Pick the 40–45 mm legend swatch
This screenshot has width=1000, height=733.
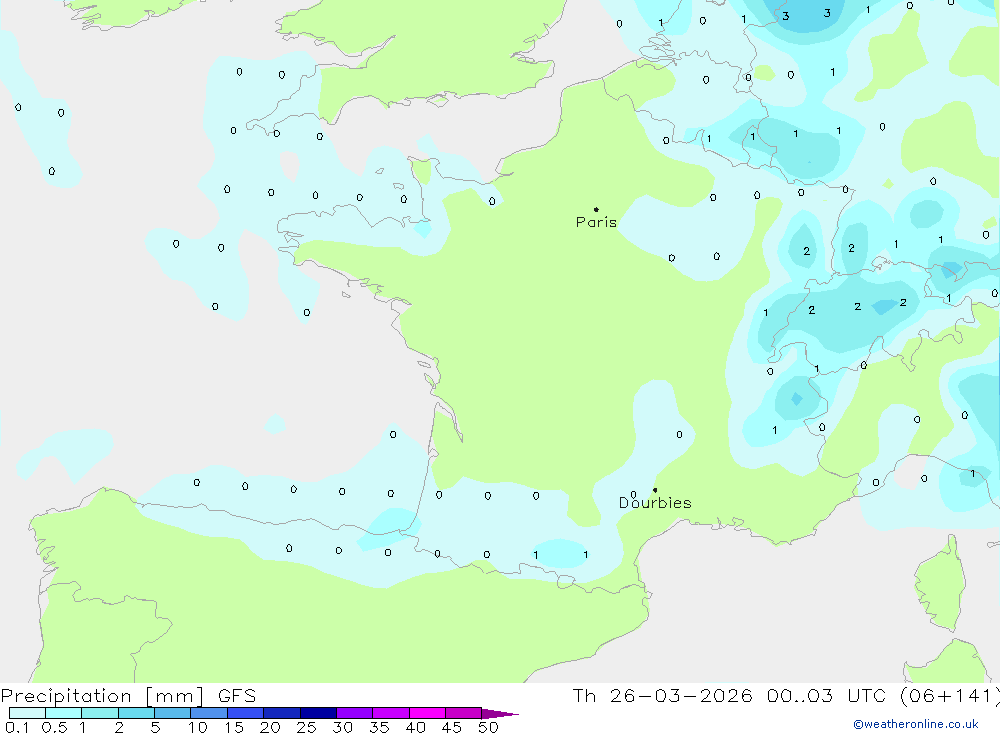coord(427,713)
